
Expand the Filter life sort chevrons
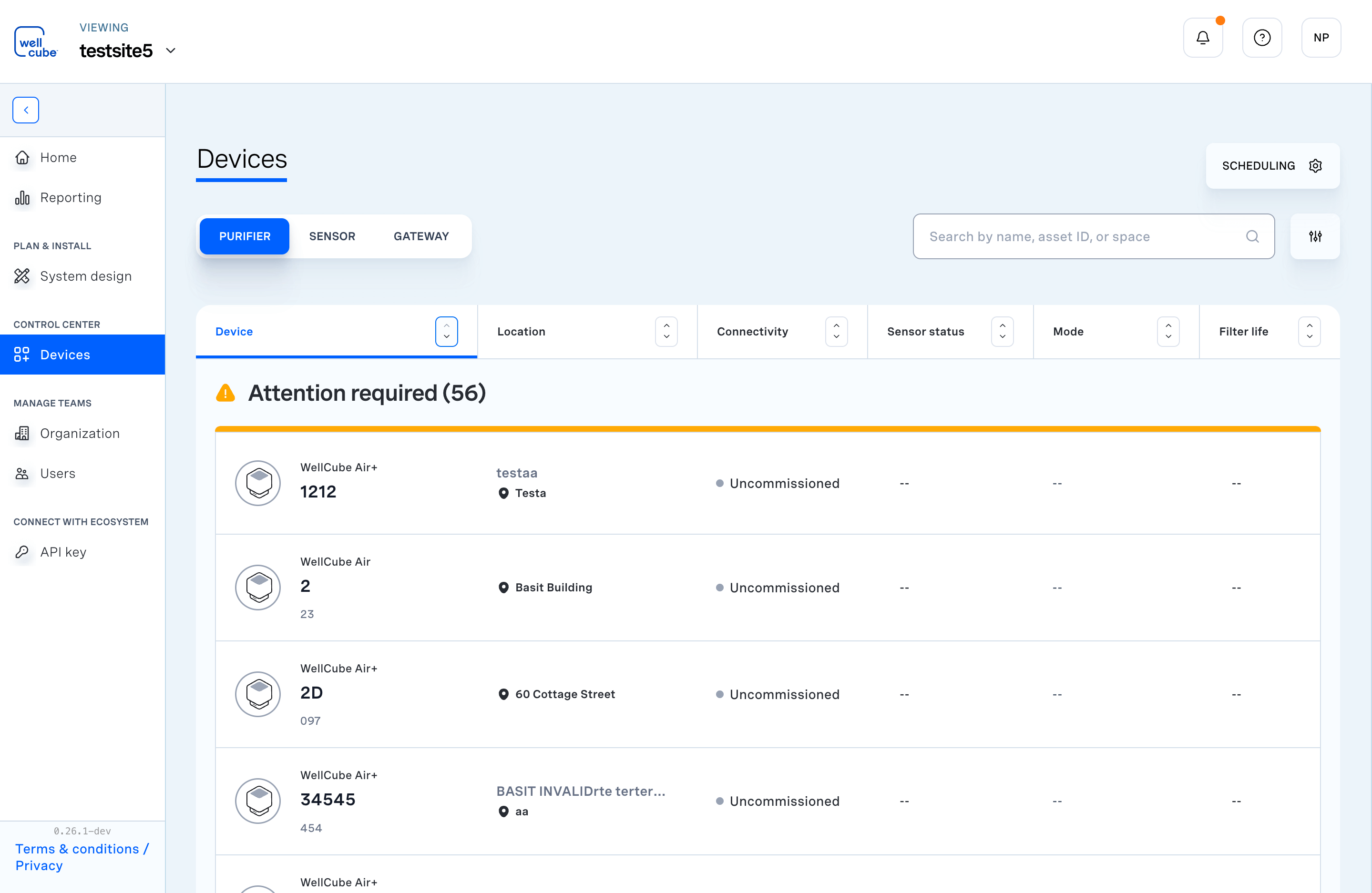coord(1309,331)
